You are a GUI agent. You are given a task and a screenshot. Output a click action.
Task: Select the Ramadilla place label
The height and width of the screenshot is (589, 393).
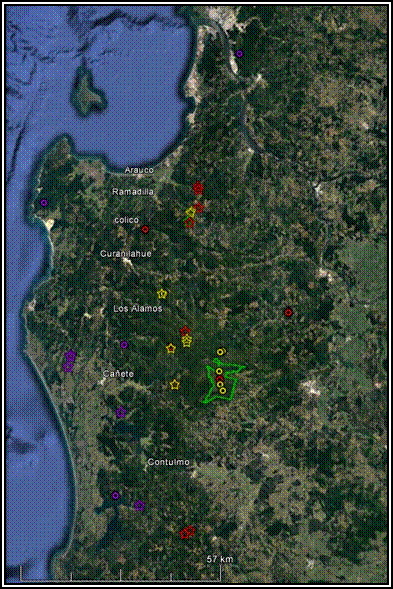[133, 192]
